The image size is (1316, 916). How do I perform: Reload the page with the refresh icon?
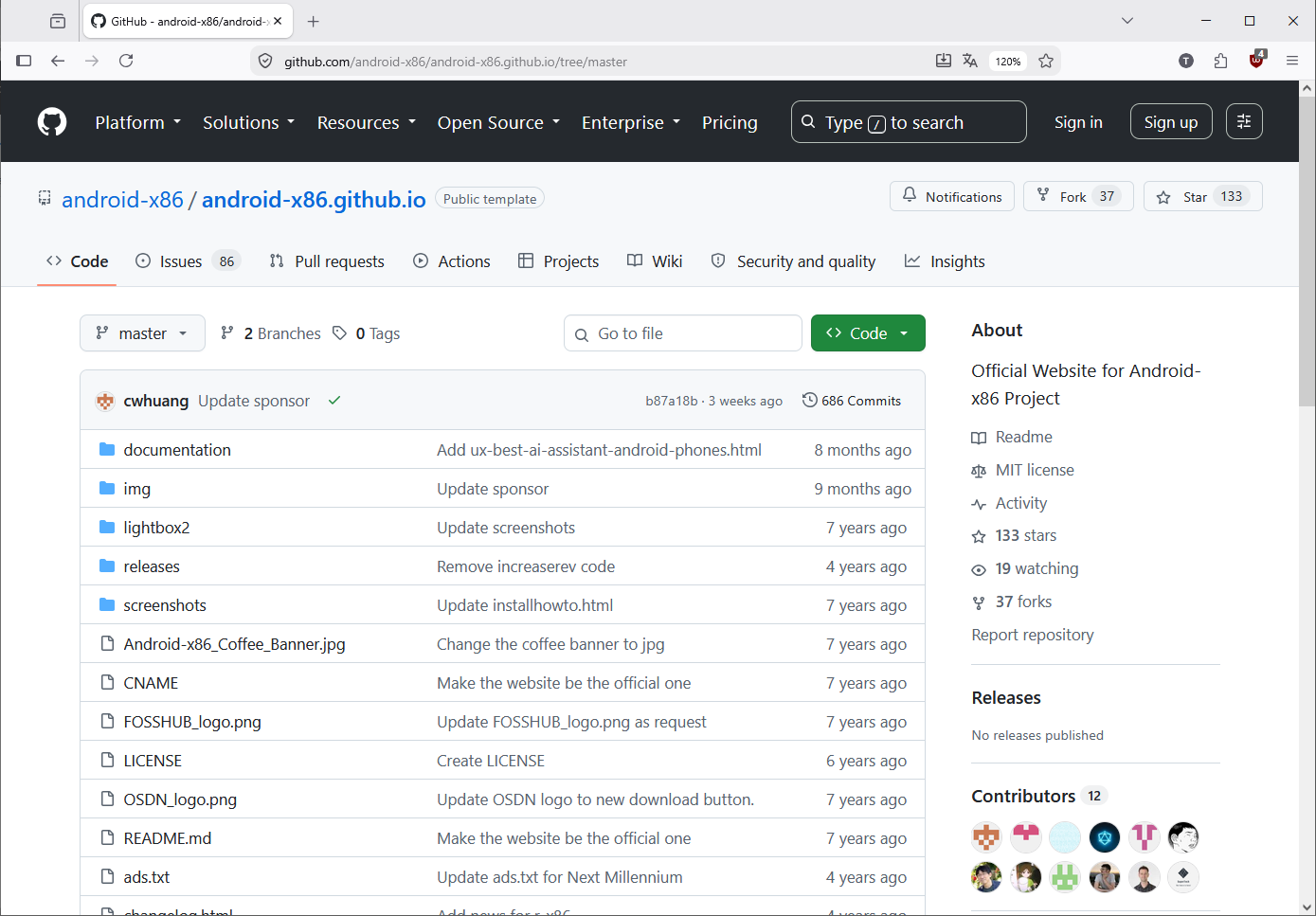(126, 61)
